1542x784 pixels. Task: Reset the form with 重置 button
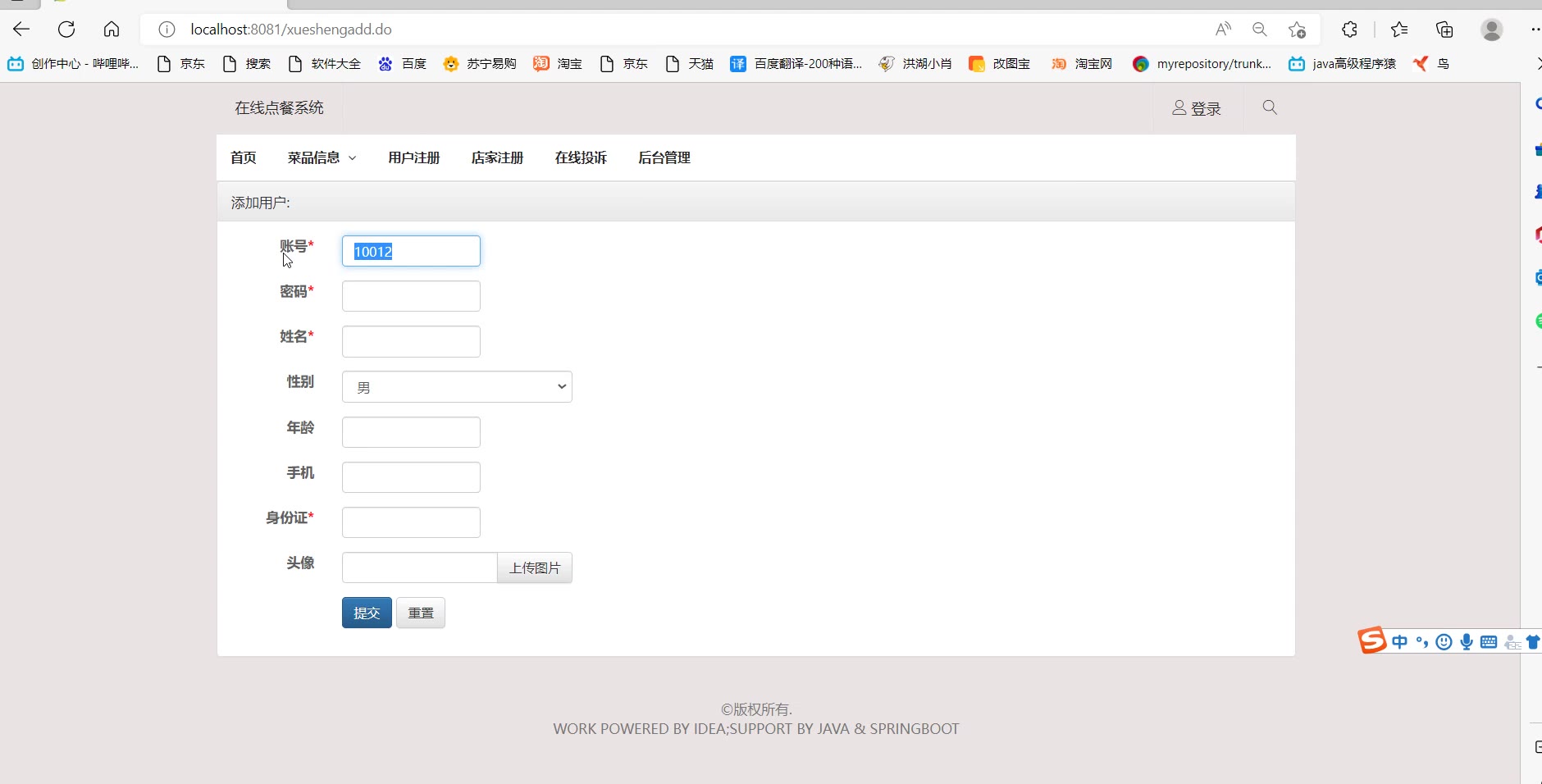[421, 613]
